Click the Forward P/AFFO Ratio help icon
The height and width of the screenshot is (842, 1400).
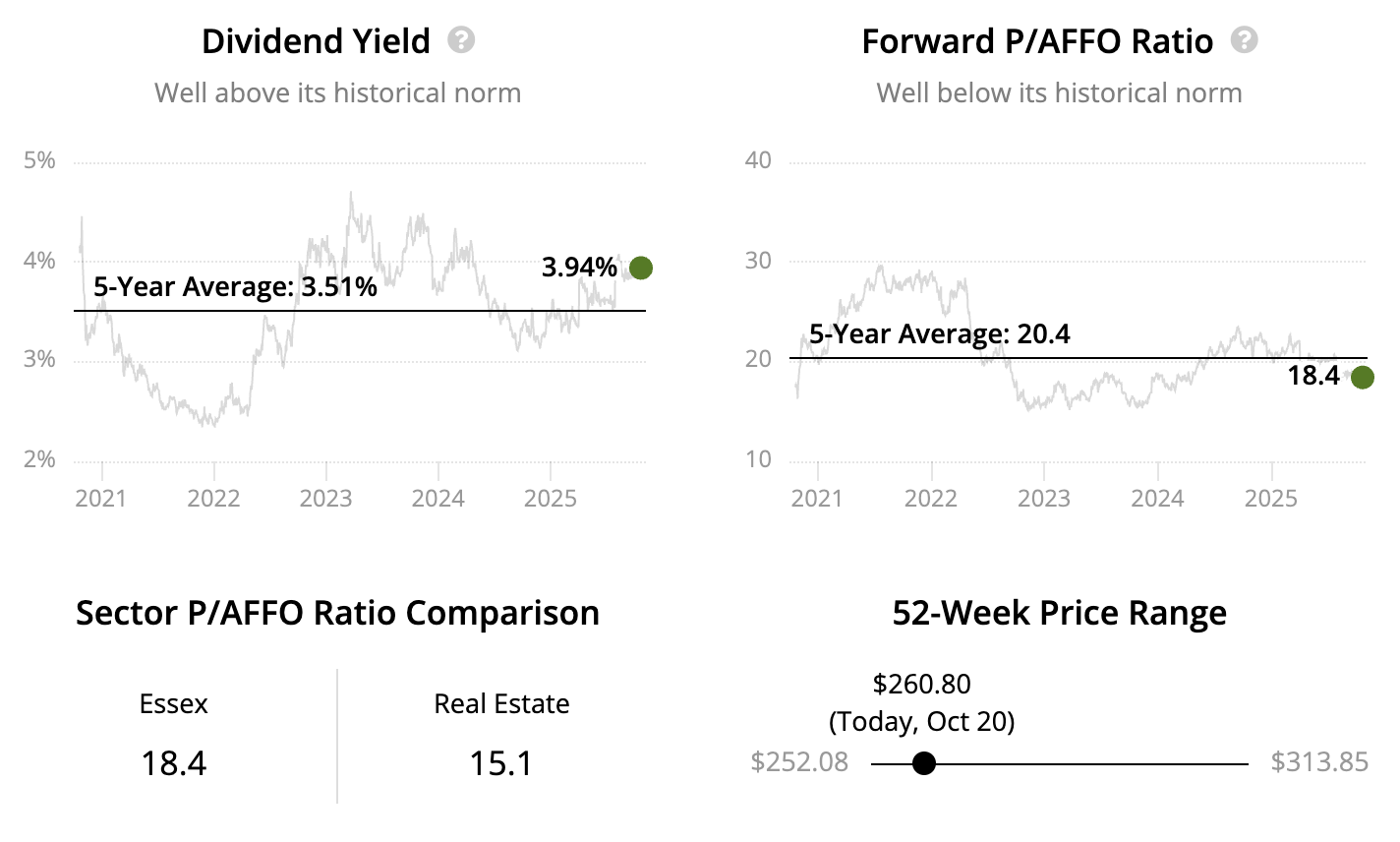click(x=1244, y=40)
